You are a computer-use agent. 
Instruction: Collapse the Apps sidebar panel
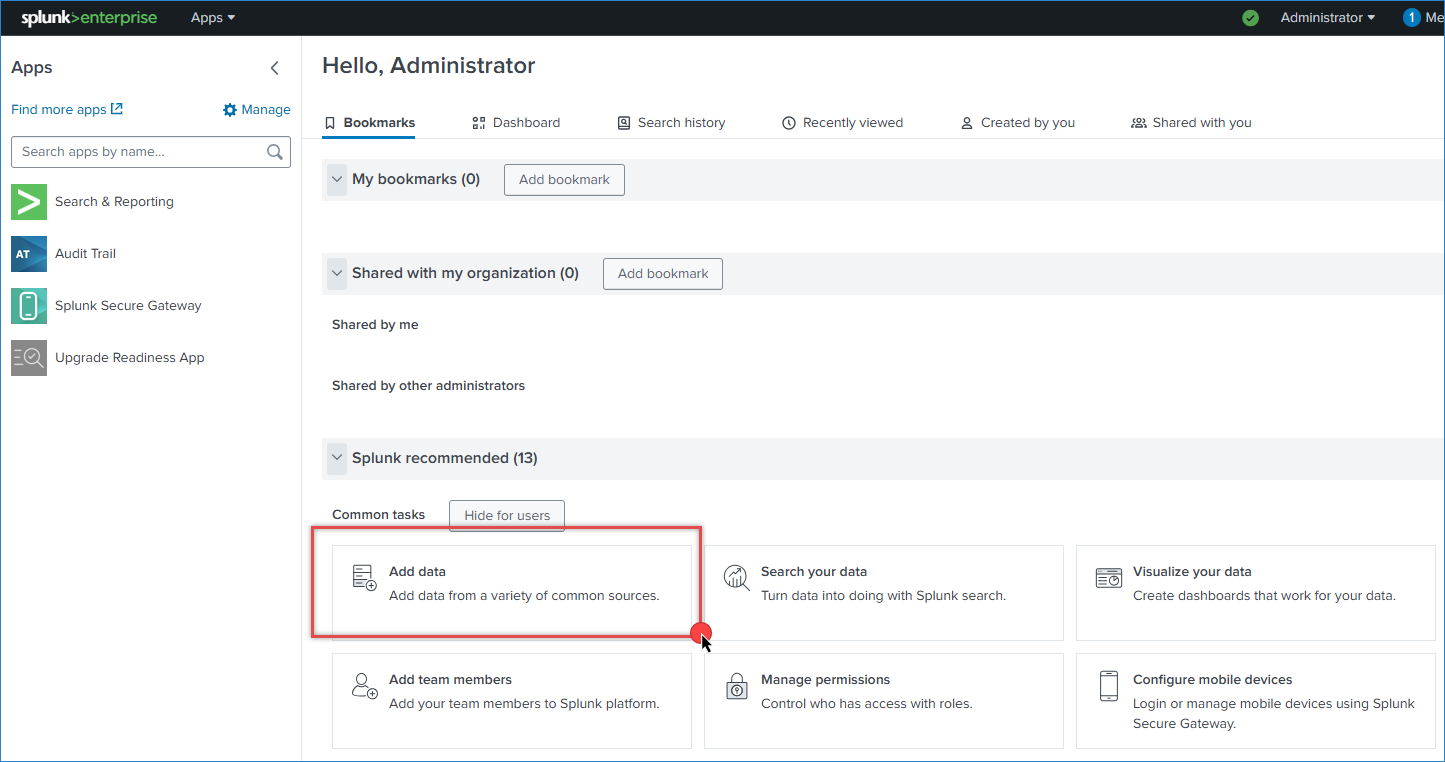click(275, 68)
